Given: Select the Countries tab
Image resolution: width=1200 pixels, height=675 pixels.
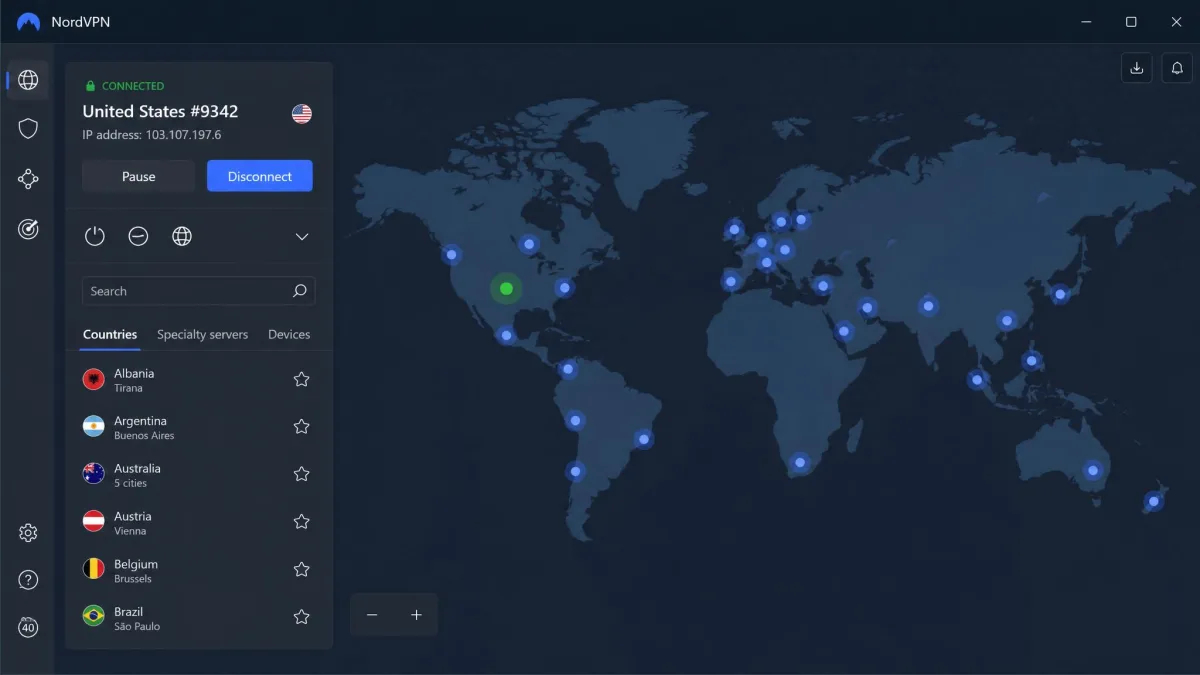Looking at the screenshot, I should 110,335.
